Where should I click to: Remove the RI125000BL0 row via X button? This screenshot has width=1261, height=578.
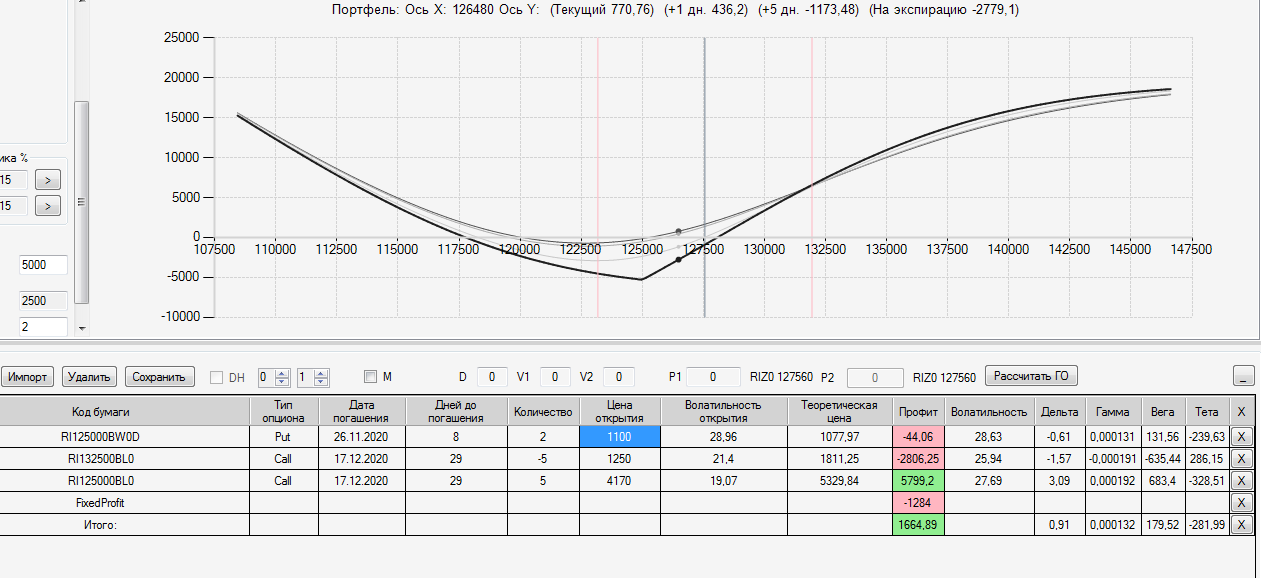[x=1241, y=480]
